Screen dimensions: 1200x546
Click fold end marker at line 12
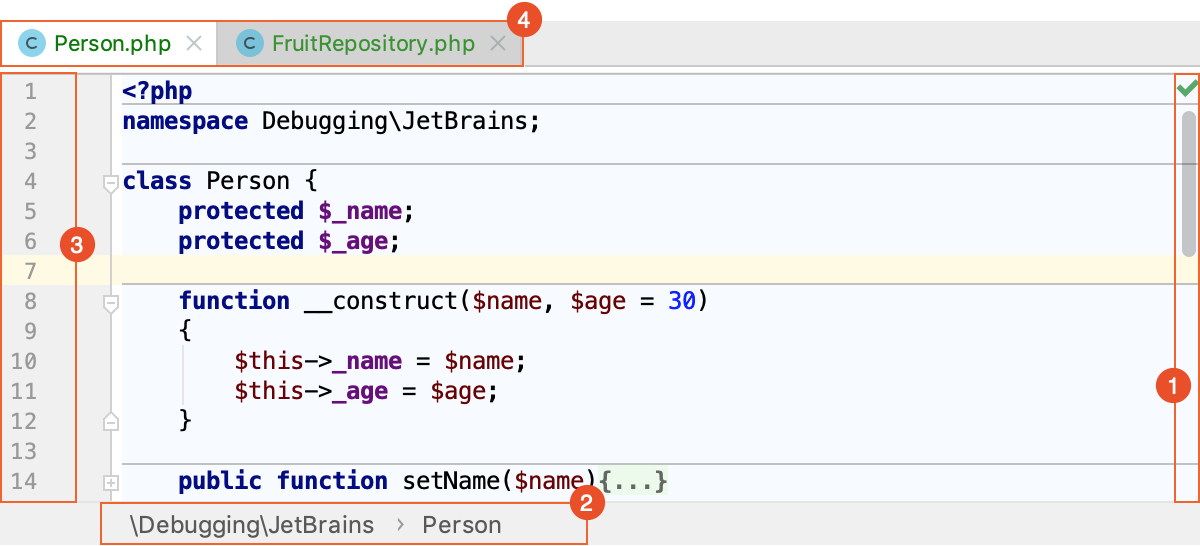[111, 421]
